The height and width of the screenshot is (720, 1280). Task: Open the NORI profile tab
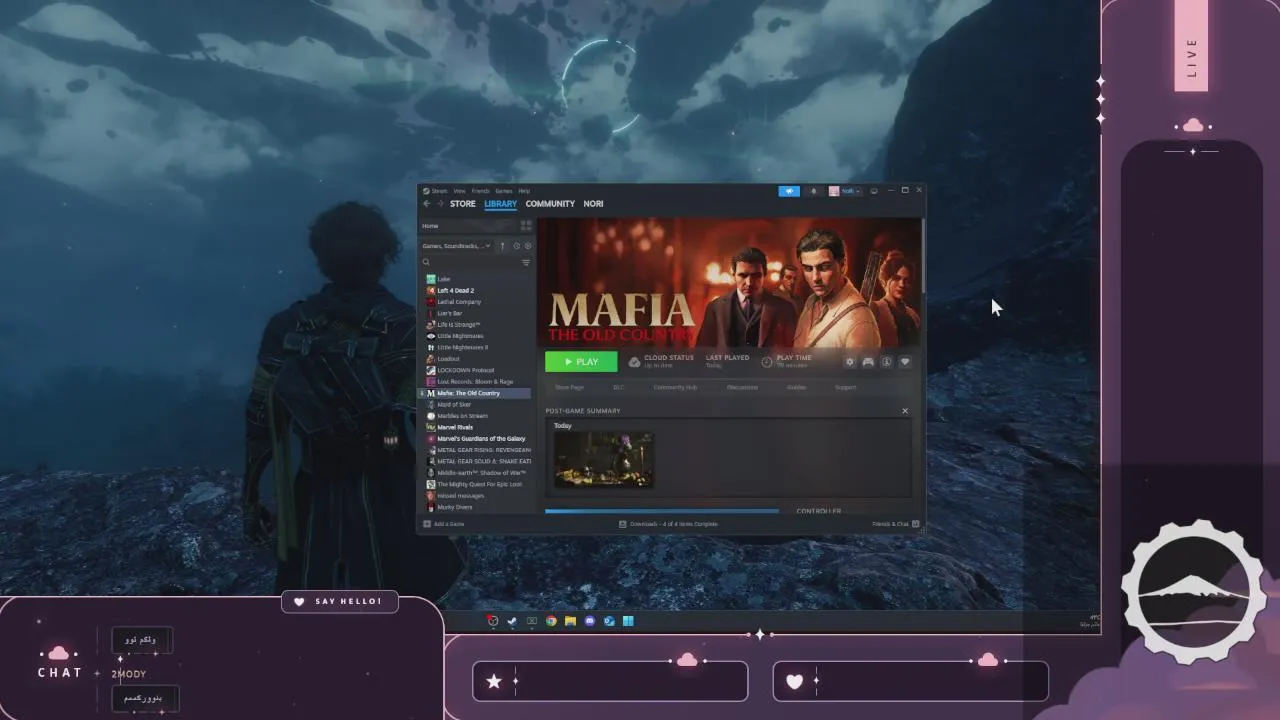pos(593,204)
